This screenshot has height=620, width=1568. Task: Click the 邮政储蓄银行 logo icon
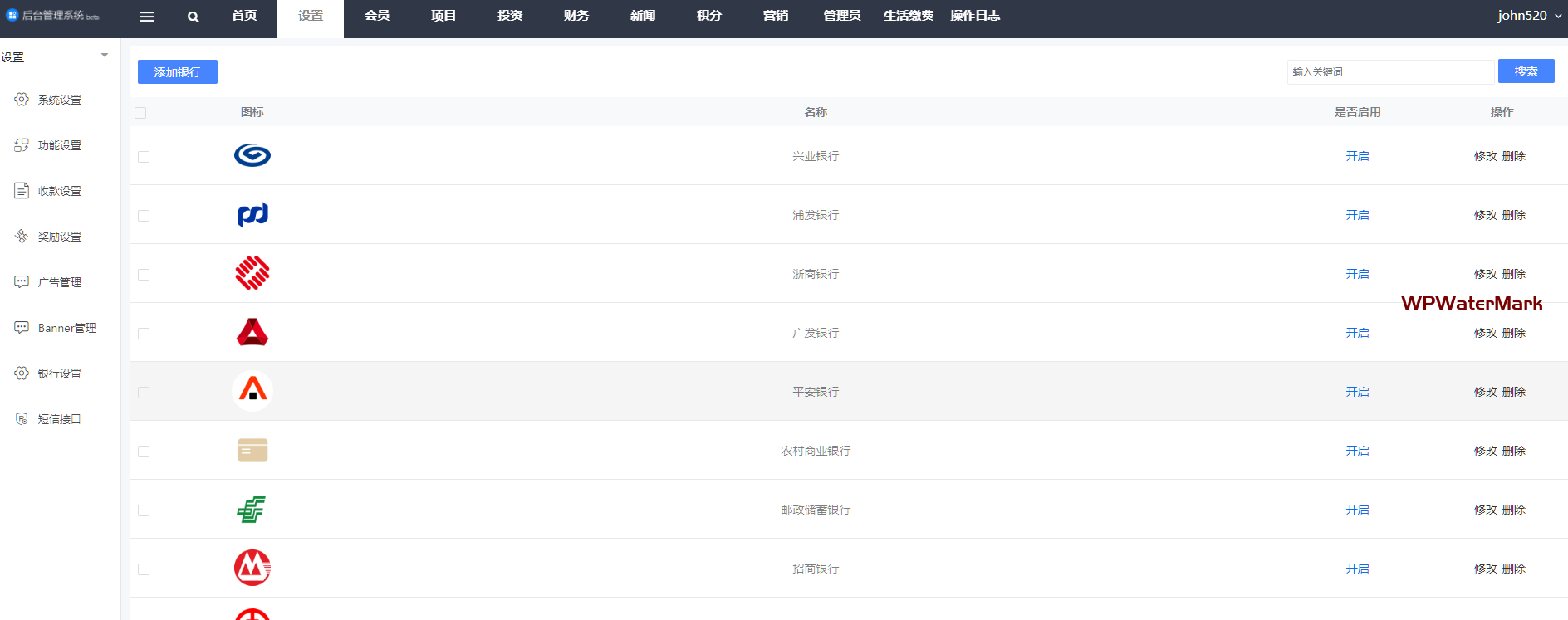252,509
